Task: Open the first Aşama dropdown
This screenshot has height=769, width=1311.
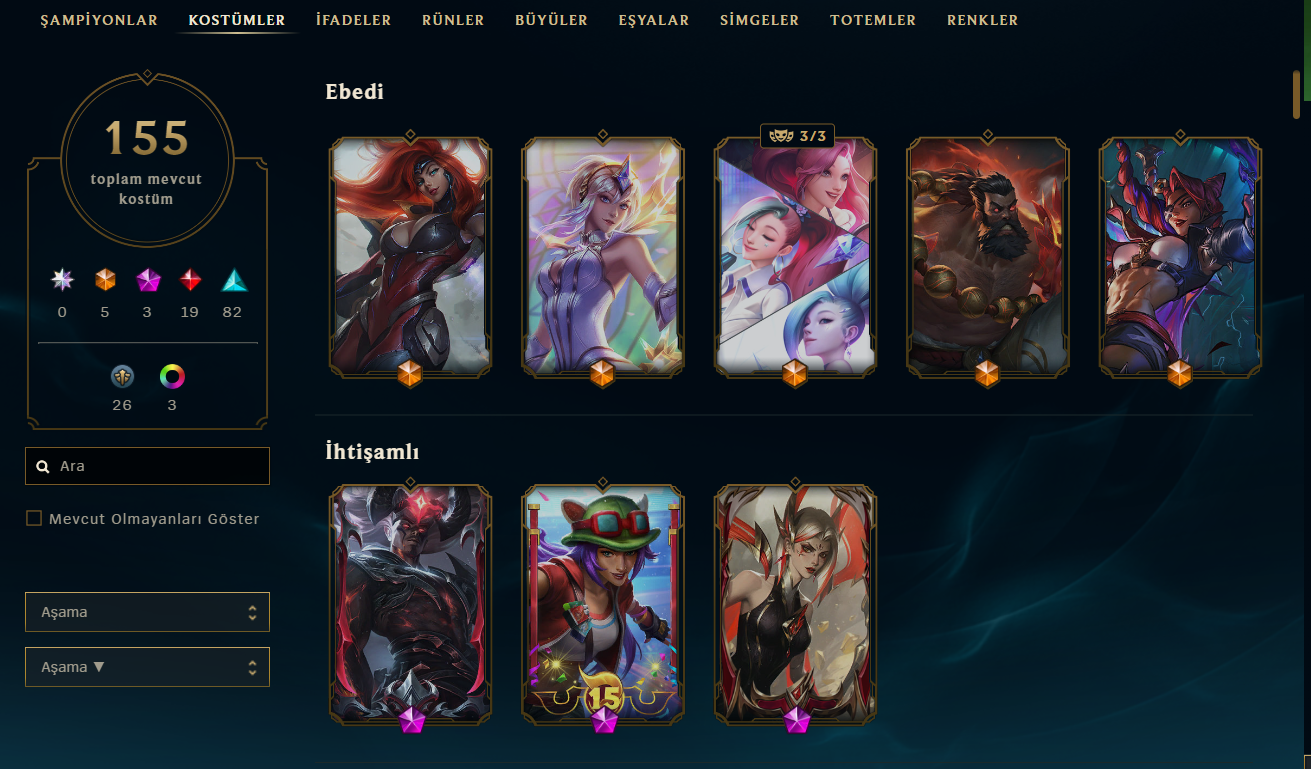Action: (x=147, y=612)
